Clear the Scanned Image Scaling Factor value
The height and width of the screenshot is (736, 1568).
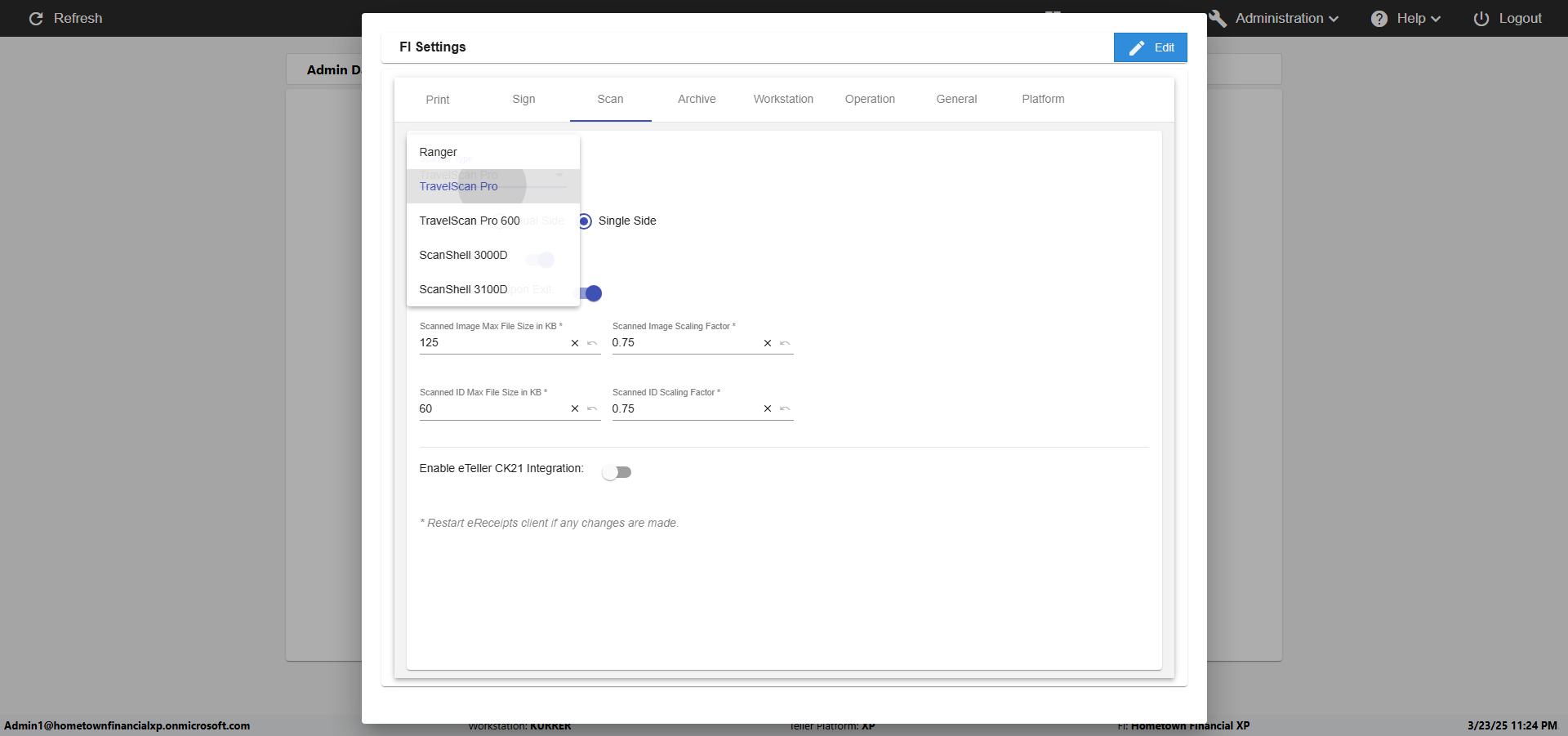click(x=768, y=343)
